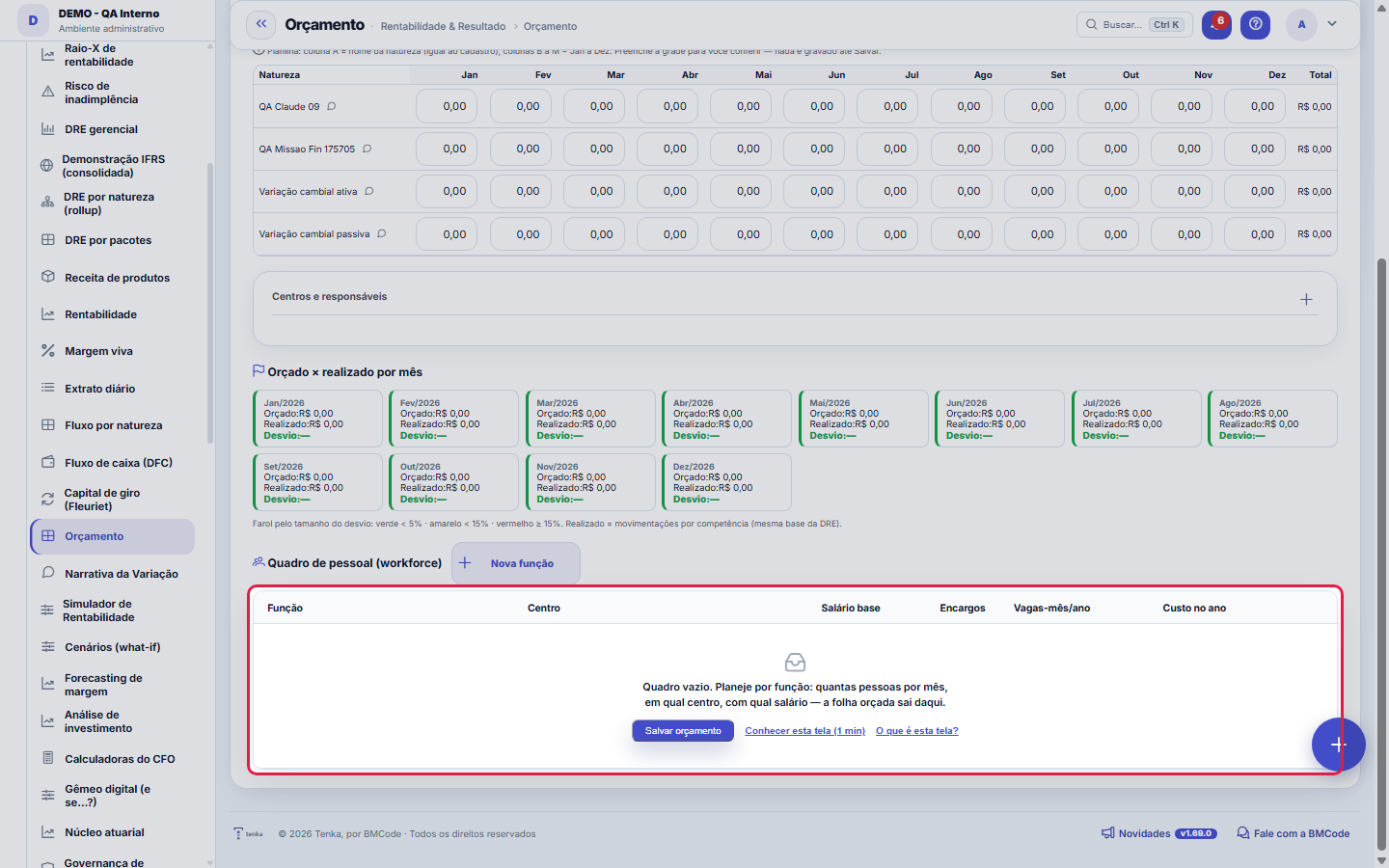Open comment icon beside QA Missao Fin 175705

click(368, 149)
